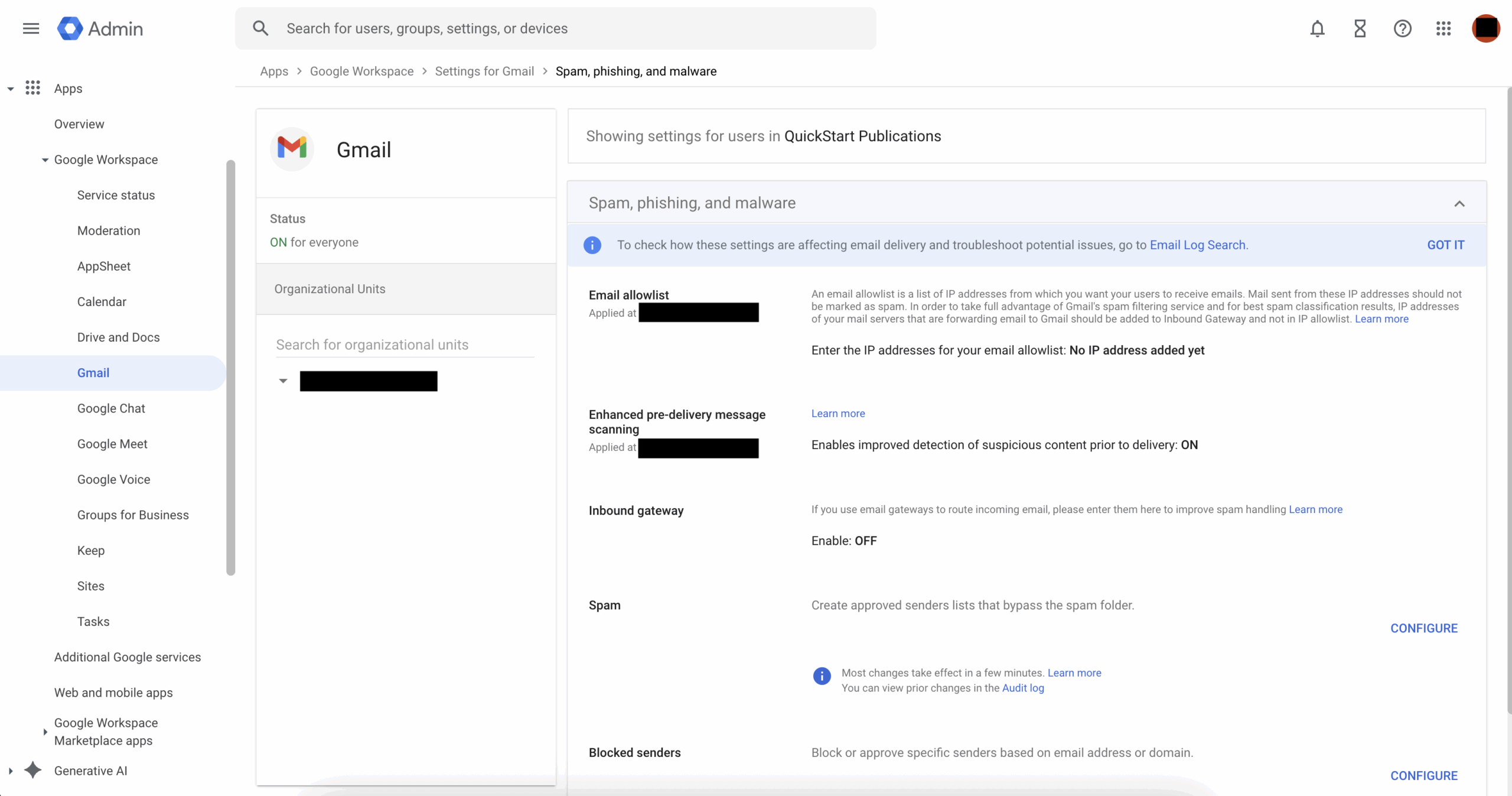Screen dimensions: 1512x796
Task: Click the Email allowlist setting title
Action: (x=628, y=294)
